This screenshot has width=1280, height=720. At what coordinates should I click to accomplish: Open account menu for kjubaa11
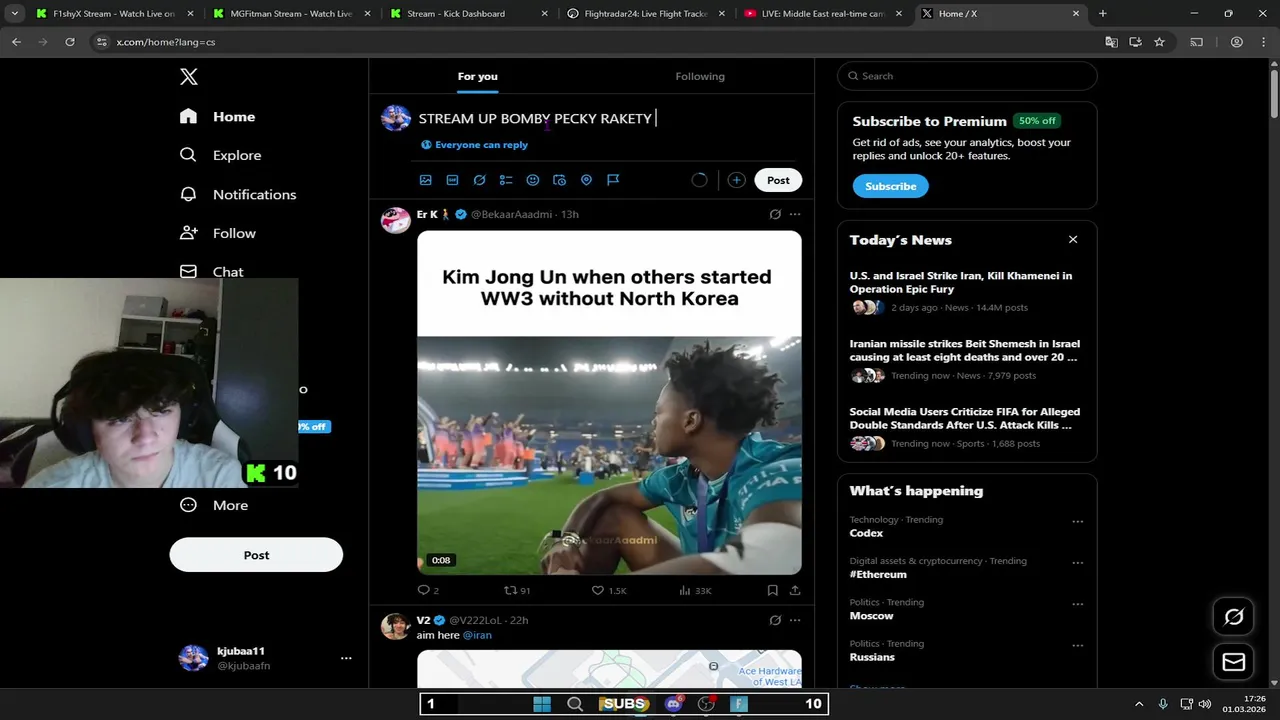265,657
